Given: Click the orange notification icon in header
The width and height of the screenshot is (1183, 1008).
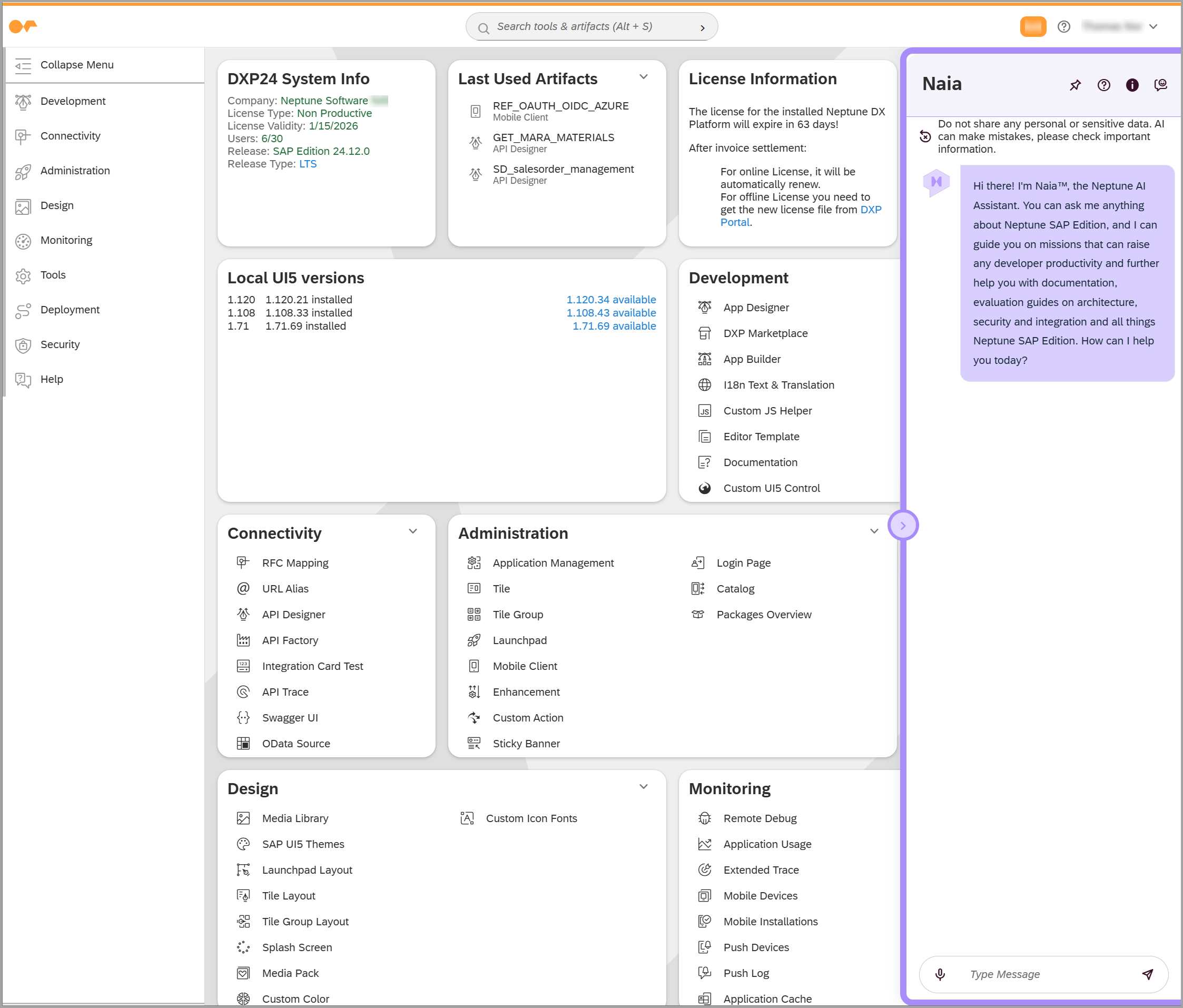Looking at the screenshot, I should (x=1032, y=26).
